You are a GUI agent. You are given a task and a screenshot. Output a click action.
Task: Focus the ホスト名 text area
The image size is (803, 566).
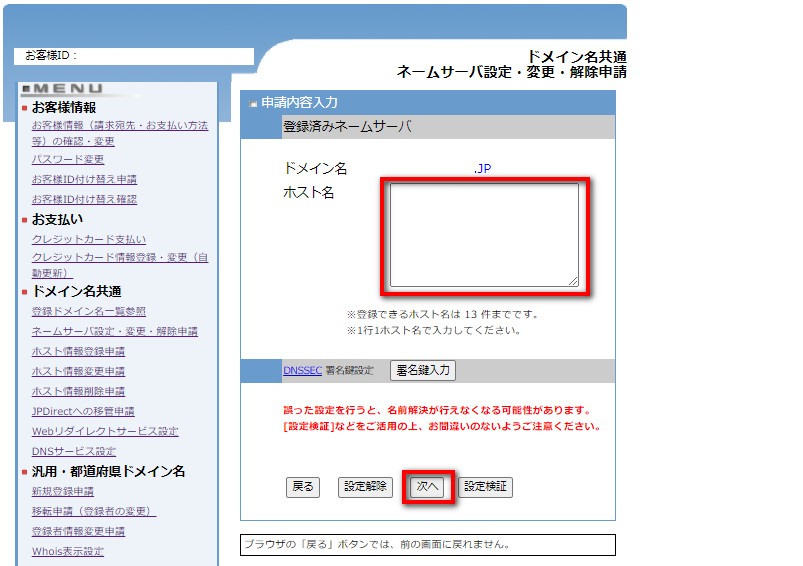[x=484, y=235]
